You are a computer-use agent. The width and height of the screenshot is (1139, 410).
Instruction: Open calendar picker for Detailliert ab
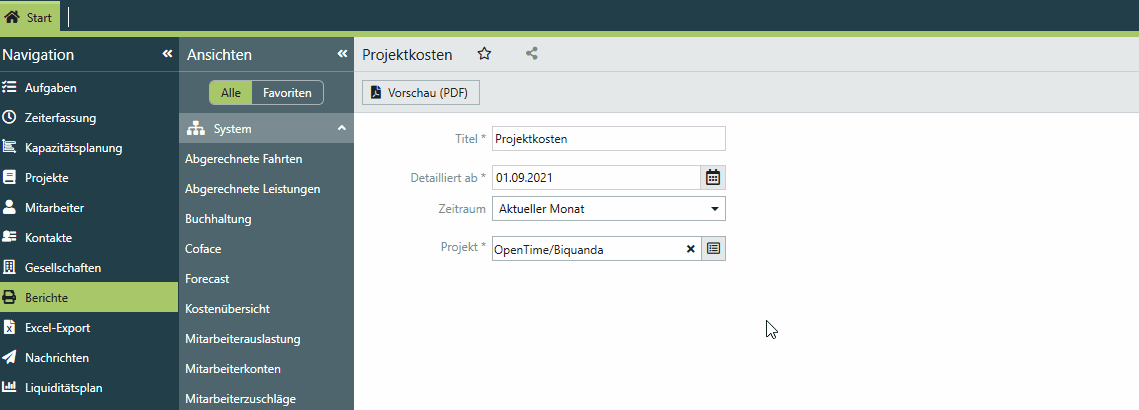click(x=713, y=178)
